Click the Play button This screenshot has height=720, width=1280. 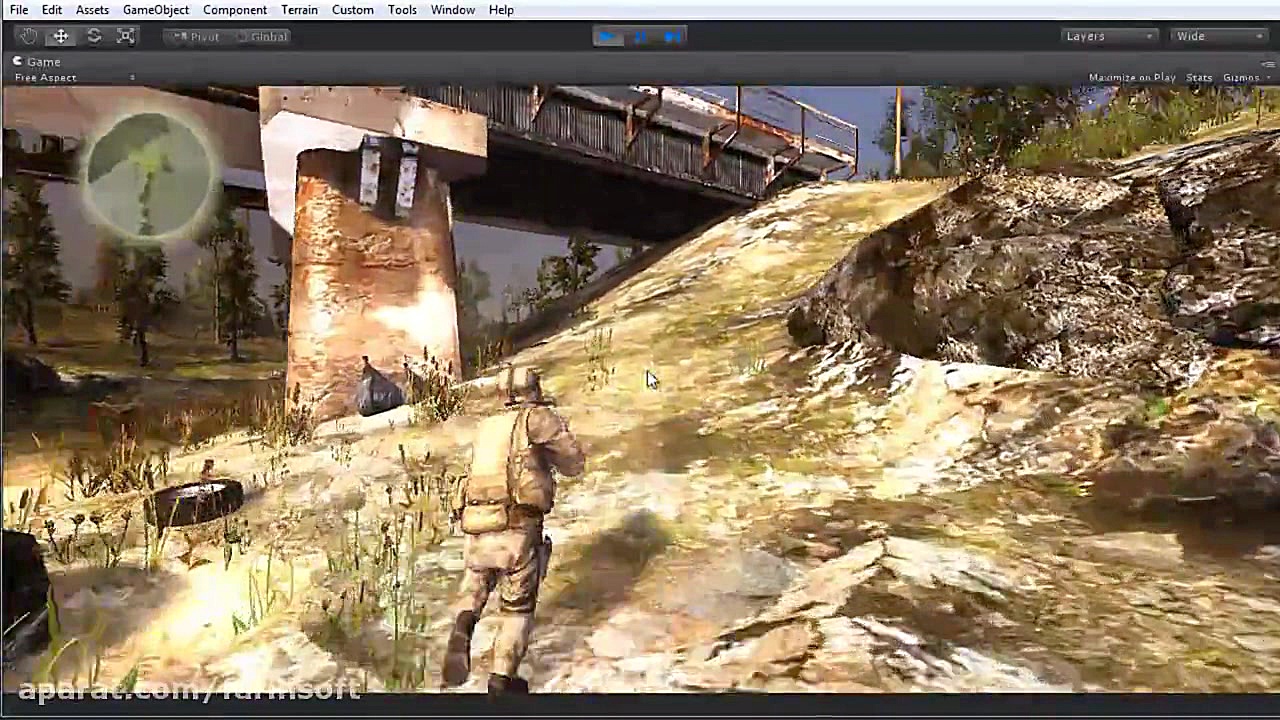pyautogui.click(x=607, y=36)
